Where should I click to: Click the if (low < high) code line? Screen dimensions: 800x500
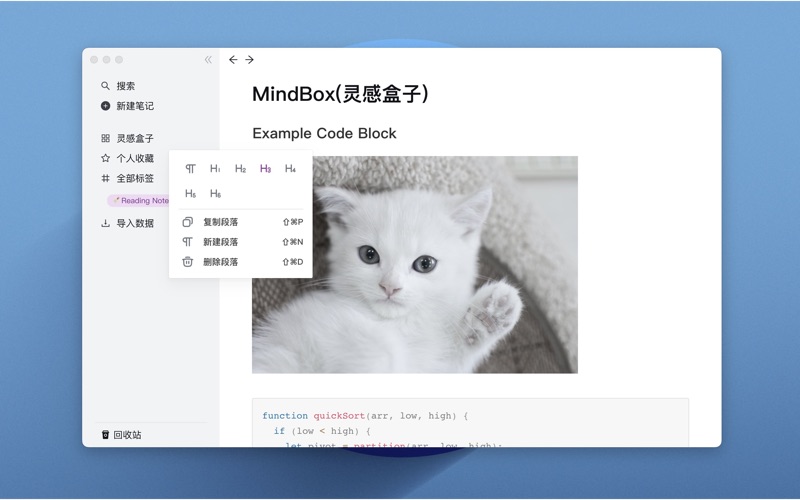click(321, 431)
